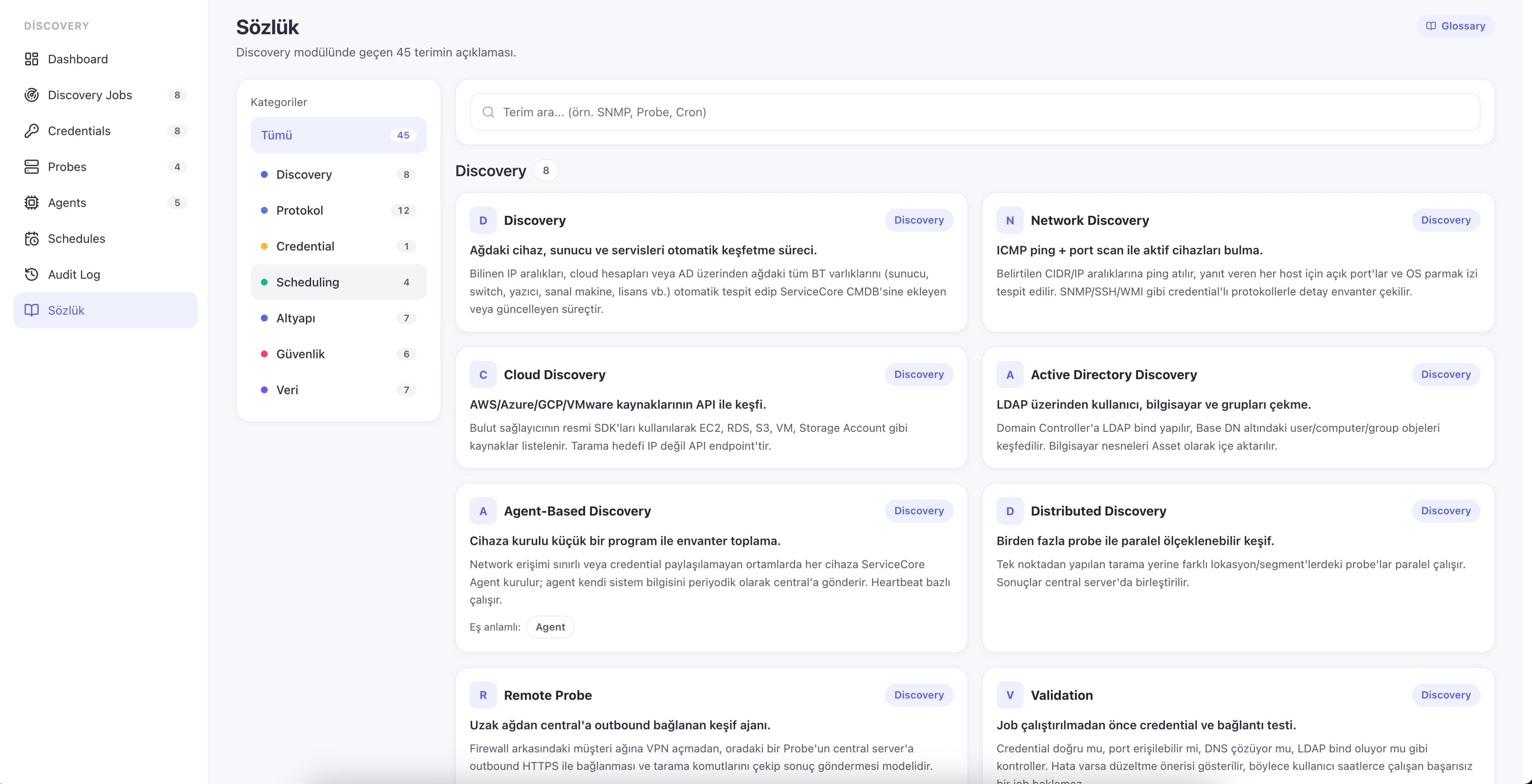Go to Credentials page in sidebar
The width and height of the screenshot is (1532, 784).
[x=105, y=131]
